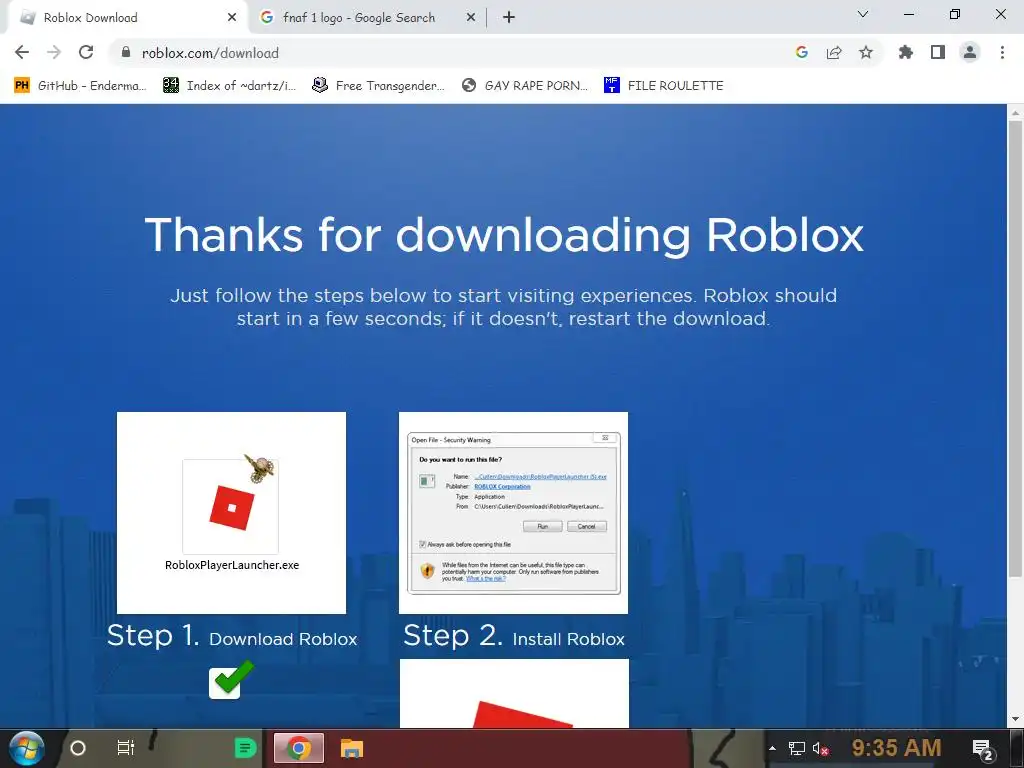Screen dimensions: 1024x768
Task: Click the forward navigation arrow
Action: pyautogui.click(x=54, y=52)
